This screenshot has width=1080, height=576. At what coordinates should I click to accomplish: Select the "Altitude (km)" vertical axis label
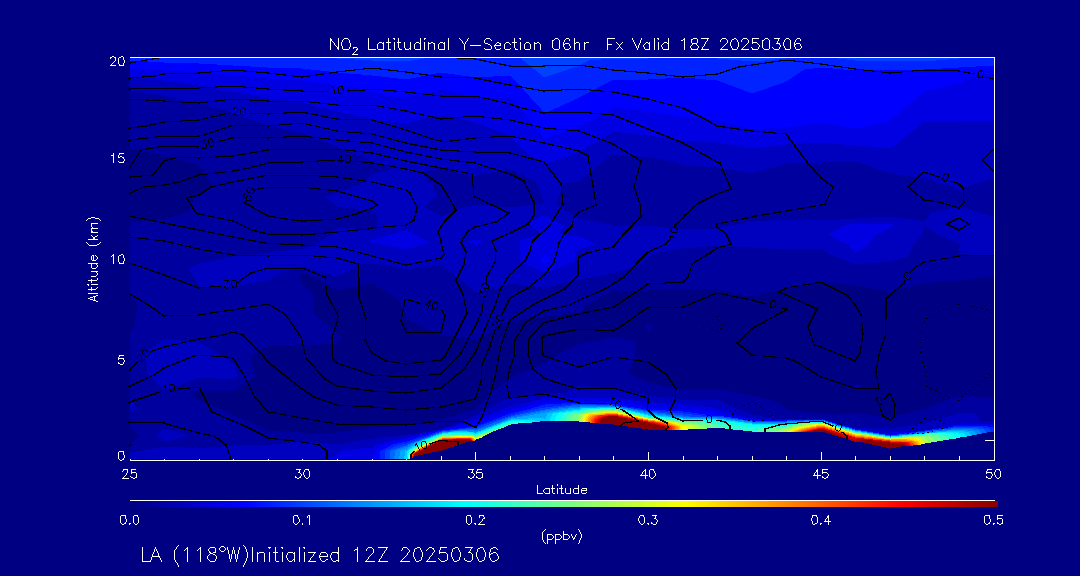pos(94,260)
